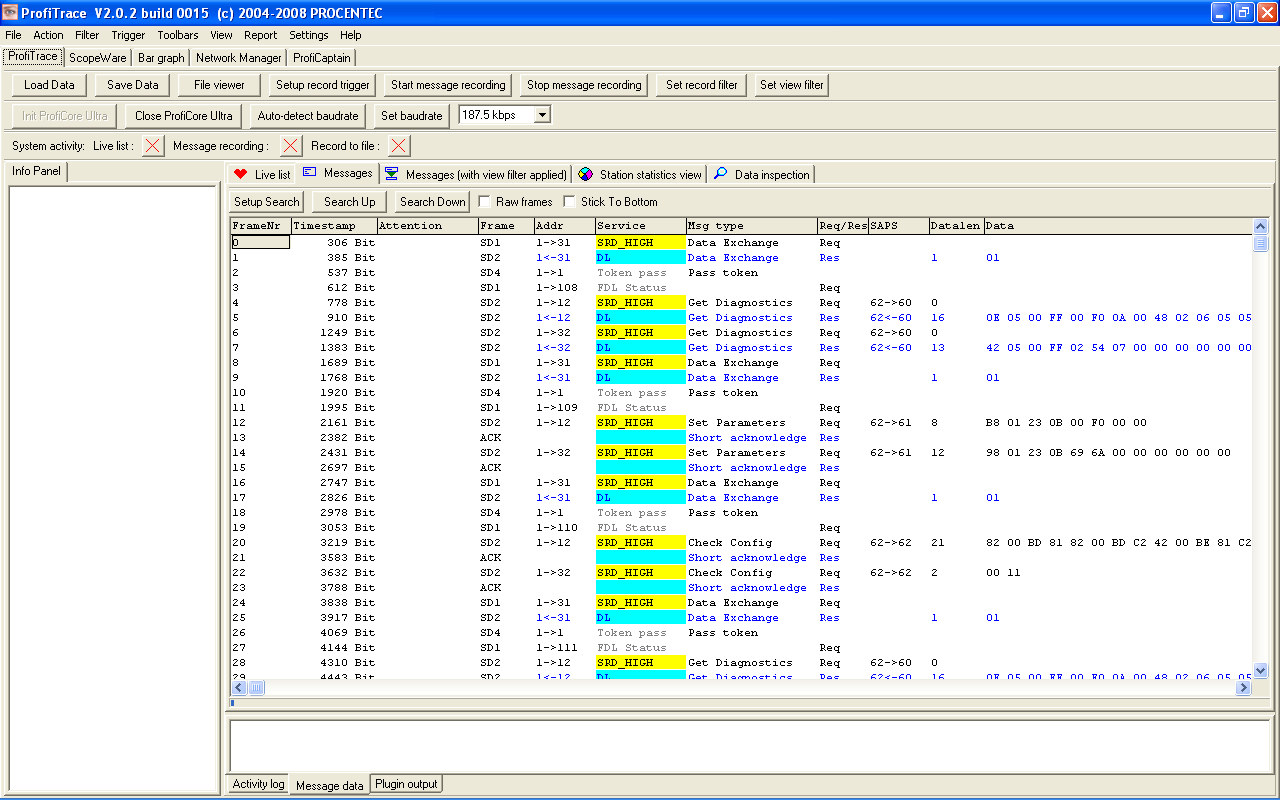Toggle the Live list activity indicator

click(152, 146)
